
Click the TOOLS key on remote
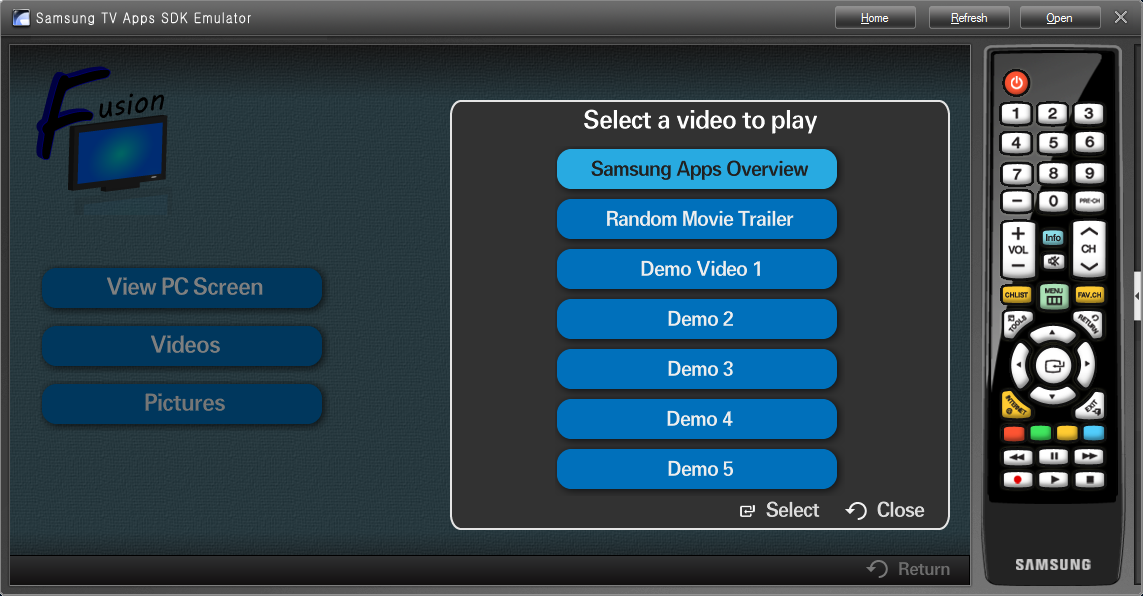[x=1017, y=323]
